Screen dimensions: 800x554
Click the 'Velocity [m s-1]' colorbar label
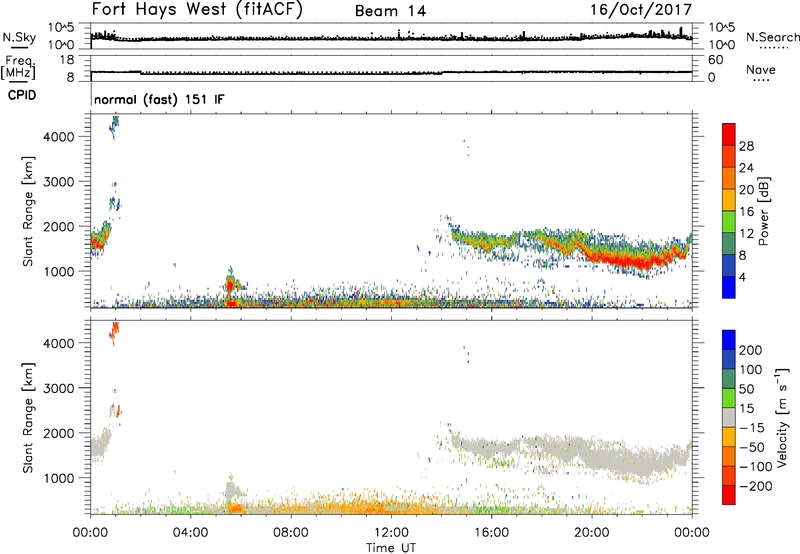pyautogui.click(x=782, y=417)
